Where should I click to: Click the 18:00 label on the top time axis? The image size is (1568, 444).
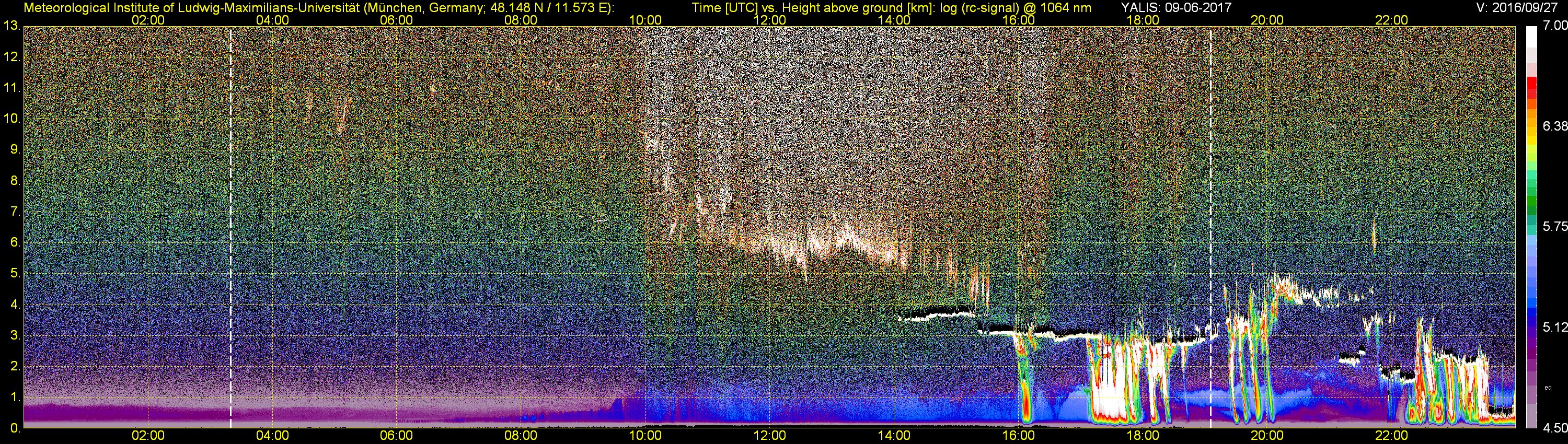(1143, 20)
